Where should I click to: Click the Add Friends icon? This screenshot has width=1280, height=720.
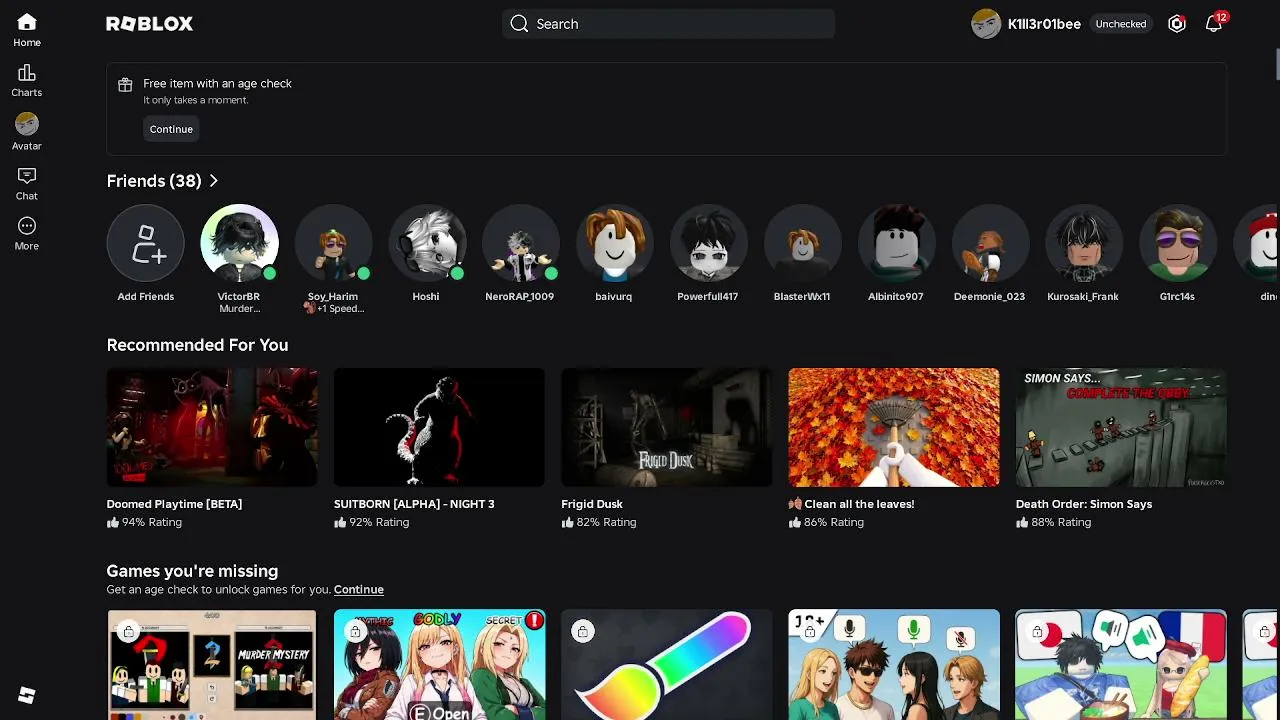click(x=146, y=243)
